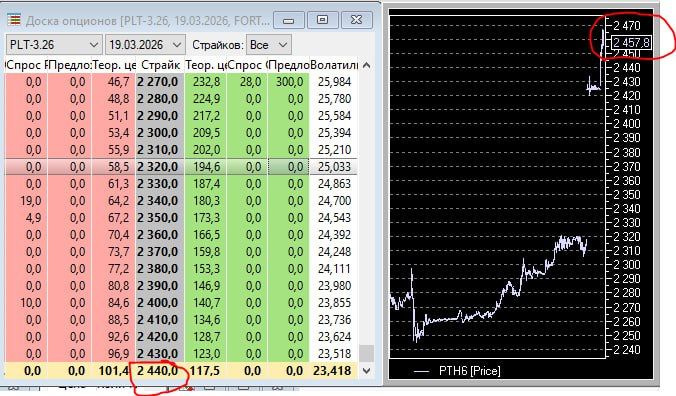Click theoretical price 101,4 in the 2 440,0 row
The width and height of the screenshot is (676, 396).
(114, 371)
